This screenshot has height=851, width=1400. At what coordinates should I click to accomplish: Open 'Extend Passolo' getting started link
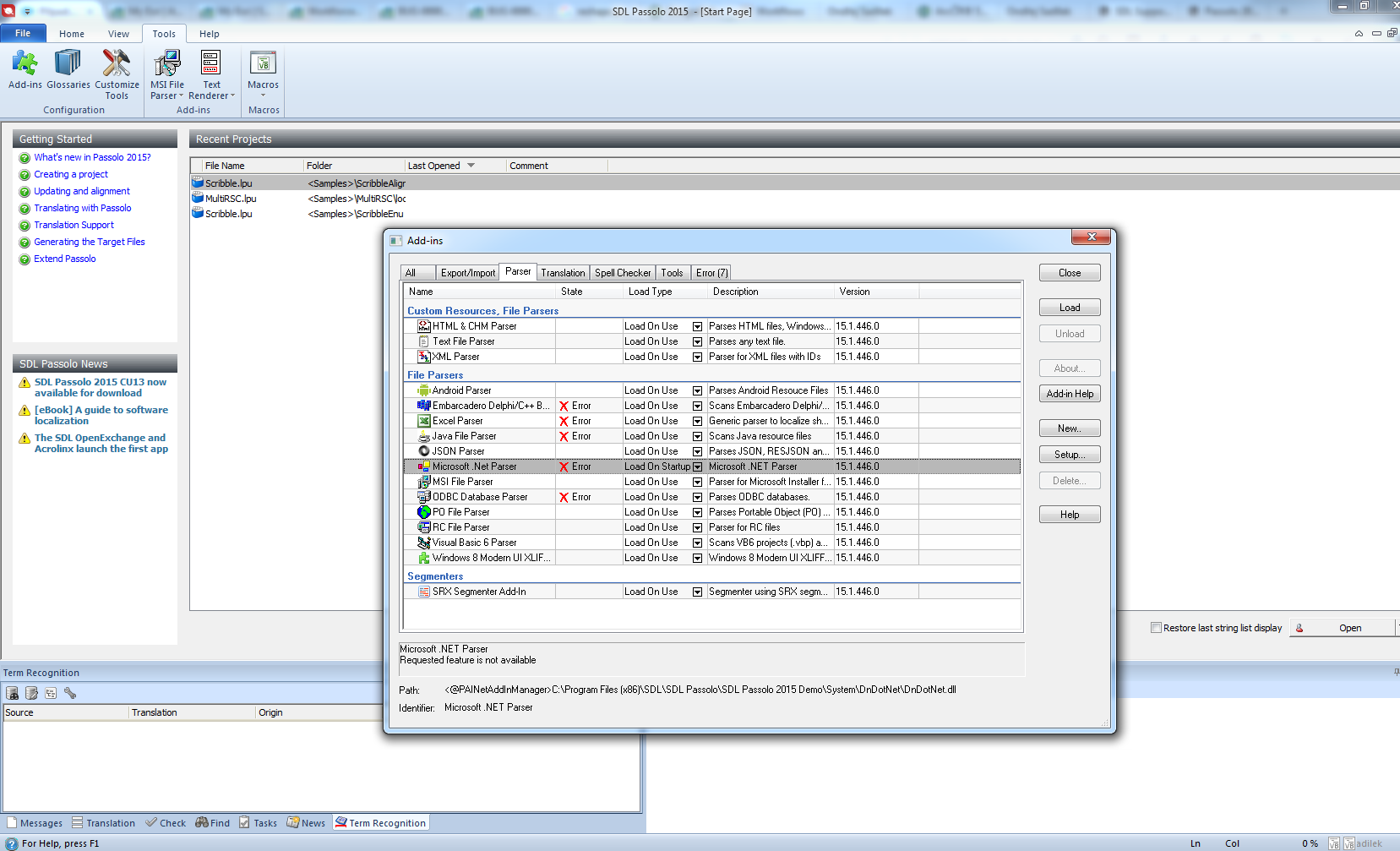pos(65,259)
